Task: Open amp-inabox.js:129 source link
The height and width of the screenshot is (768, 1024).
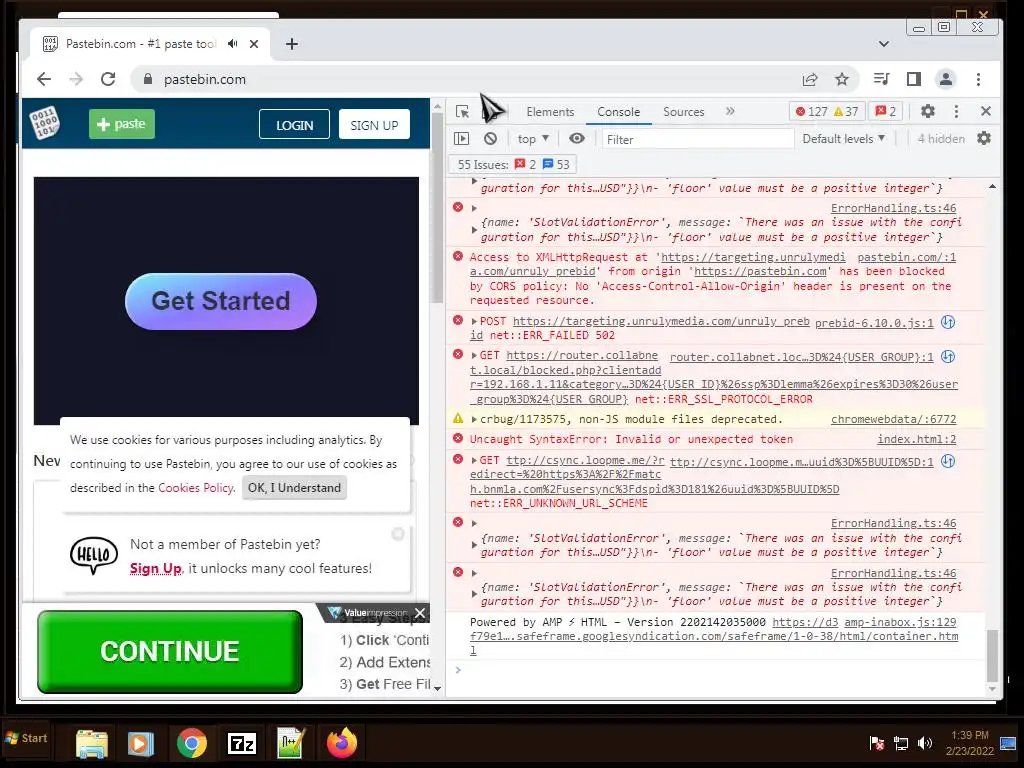Action: tap(900, 622)
